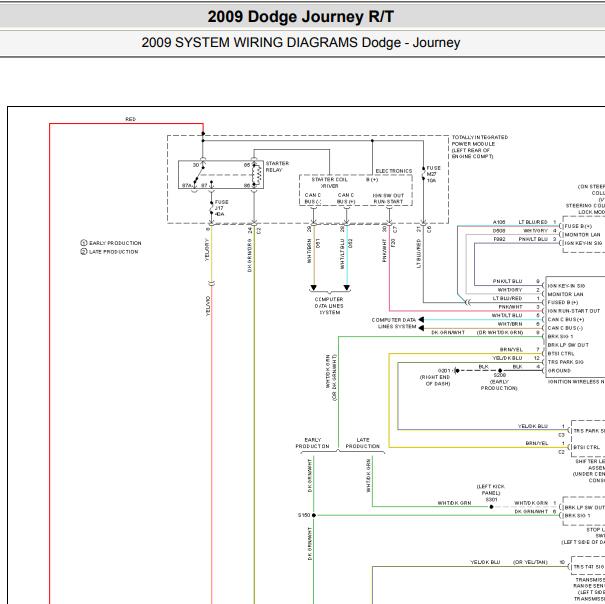Click the '(RIGHT END OF DASH)' note
The image size is (605, 604).
435,380
